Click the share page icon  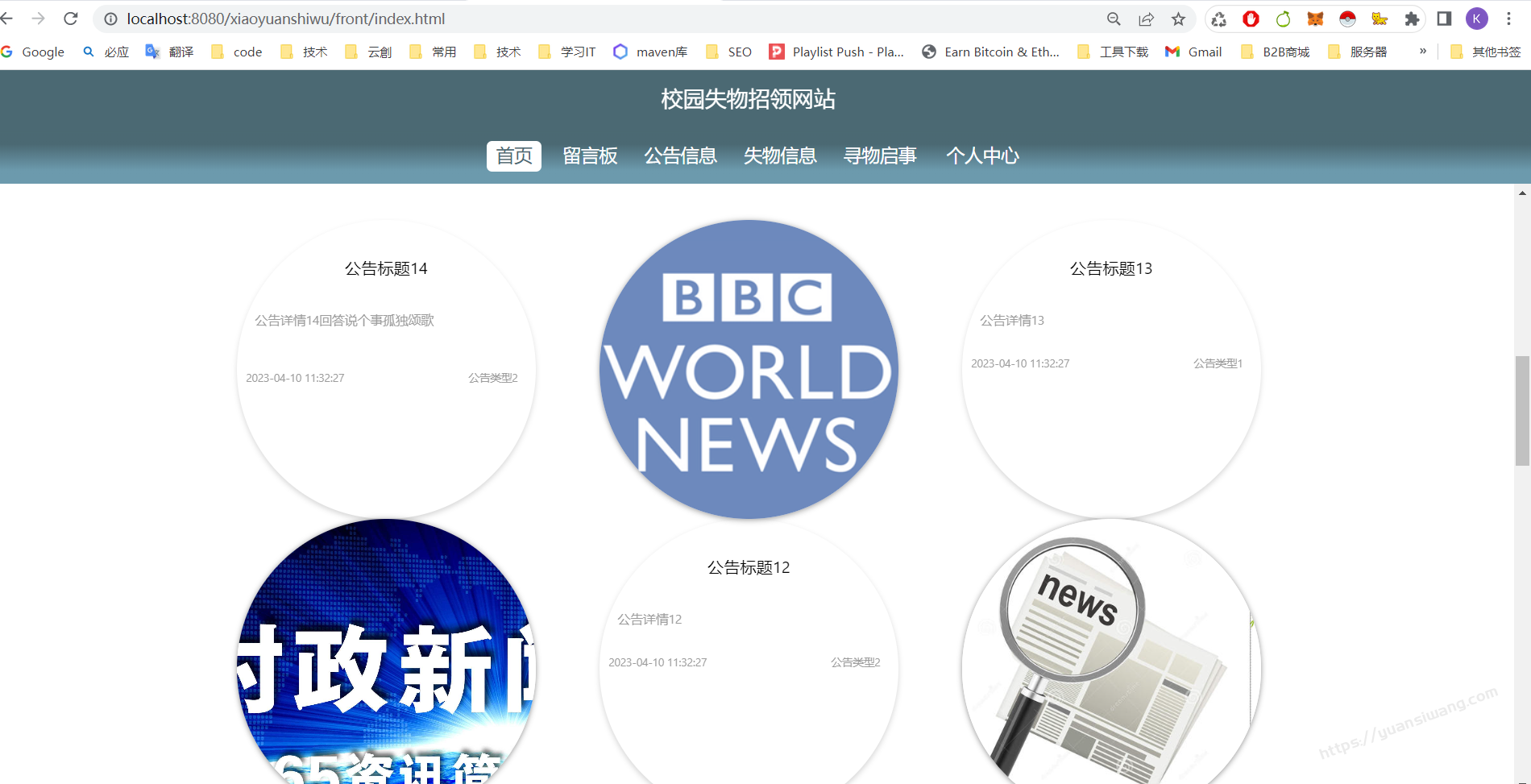(1146, 19)
